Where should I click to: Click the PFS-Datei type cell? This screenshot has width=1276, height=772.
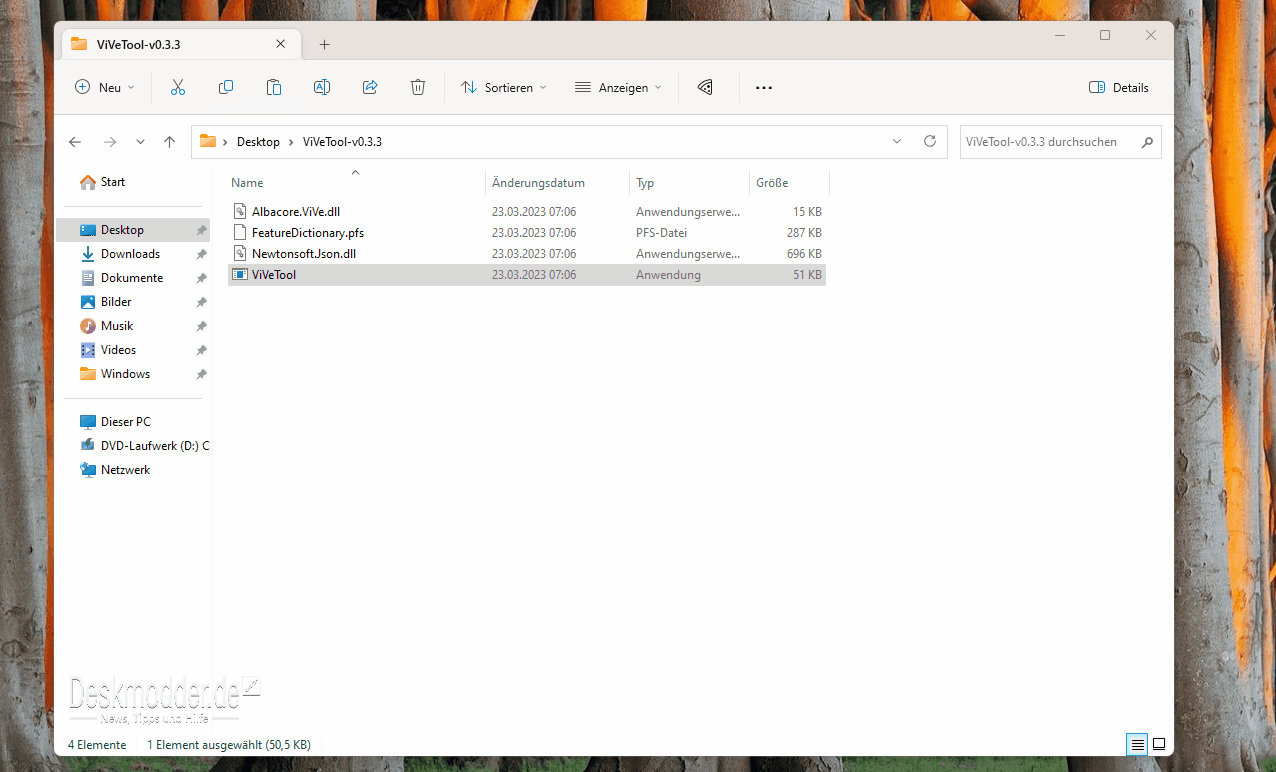pos(661,233)
